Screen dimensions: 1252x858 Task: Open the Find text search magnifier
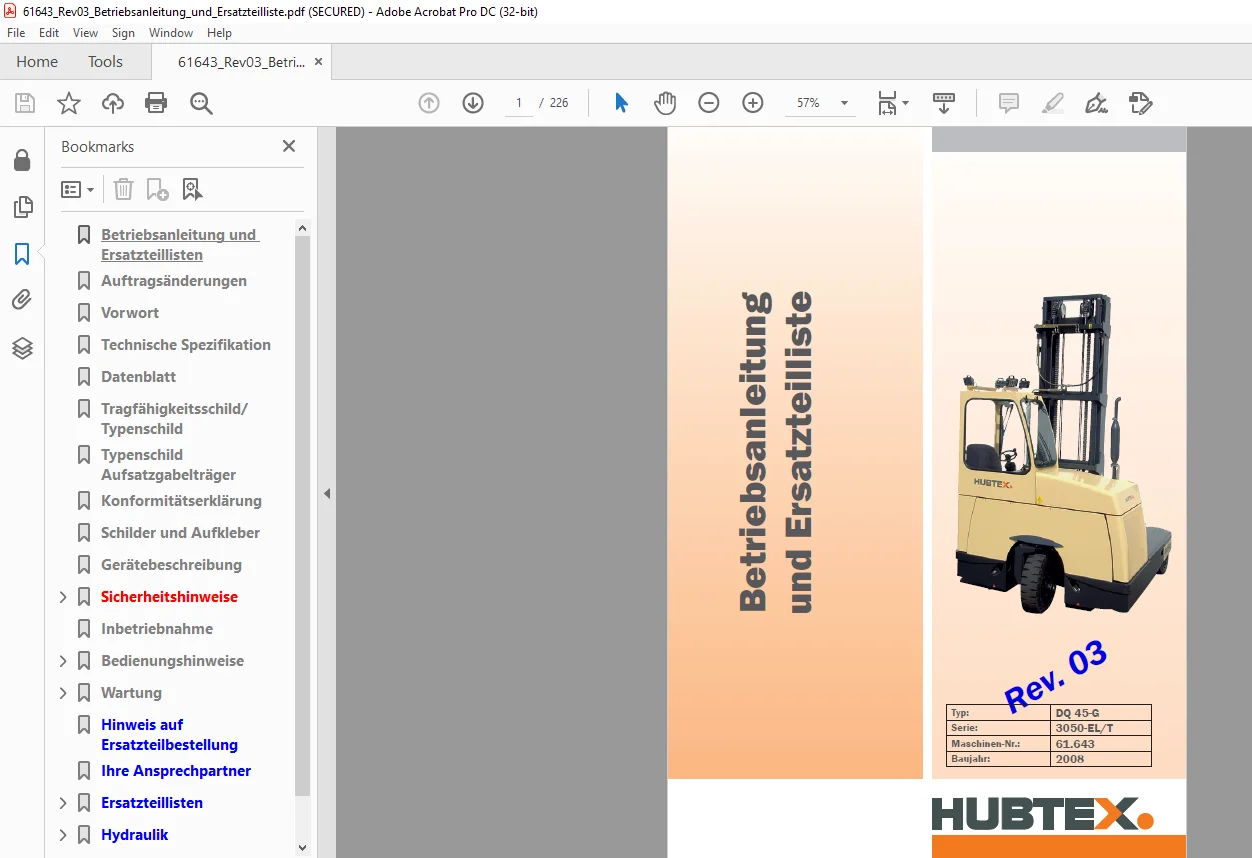click(x=202, y=103)
